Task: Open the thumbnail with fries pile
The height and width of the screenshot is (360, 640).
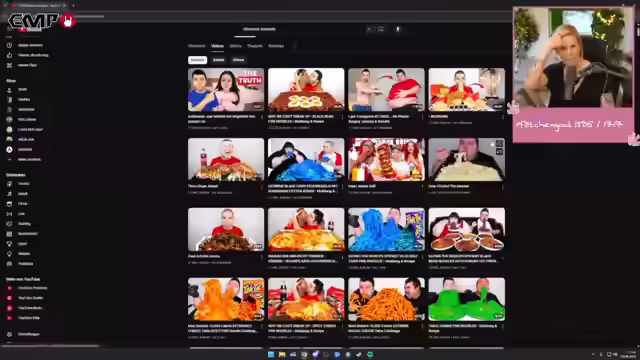Action: pos(386,299)
